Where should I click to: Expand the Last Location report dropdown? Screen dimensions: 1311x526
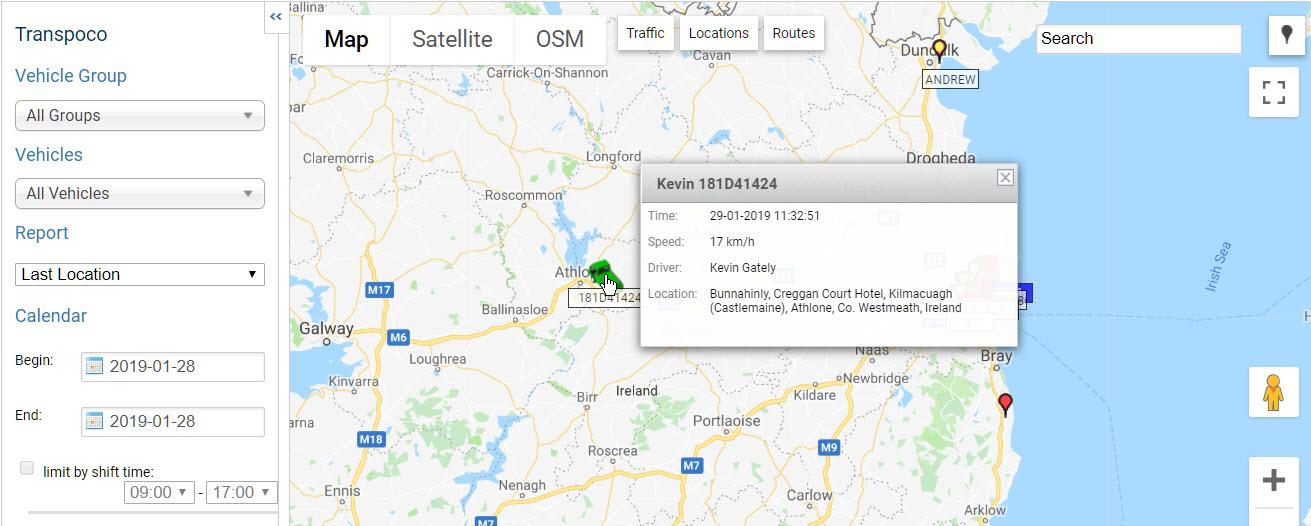[140, 274]
